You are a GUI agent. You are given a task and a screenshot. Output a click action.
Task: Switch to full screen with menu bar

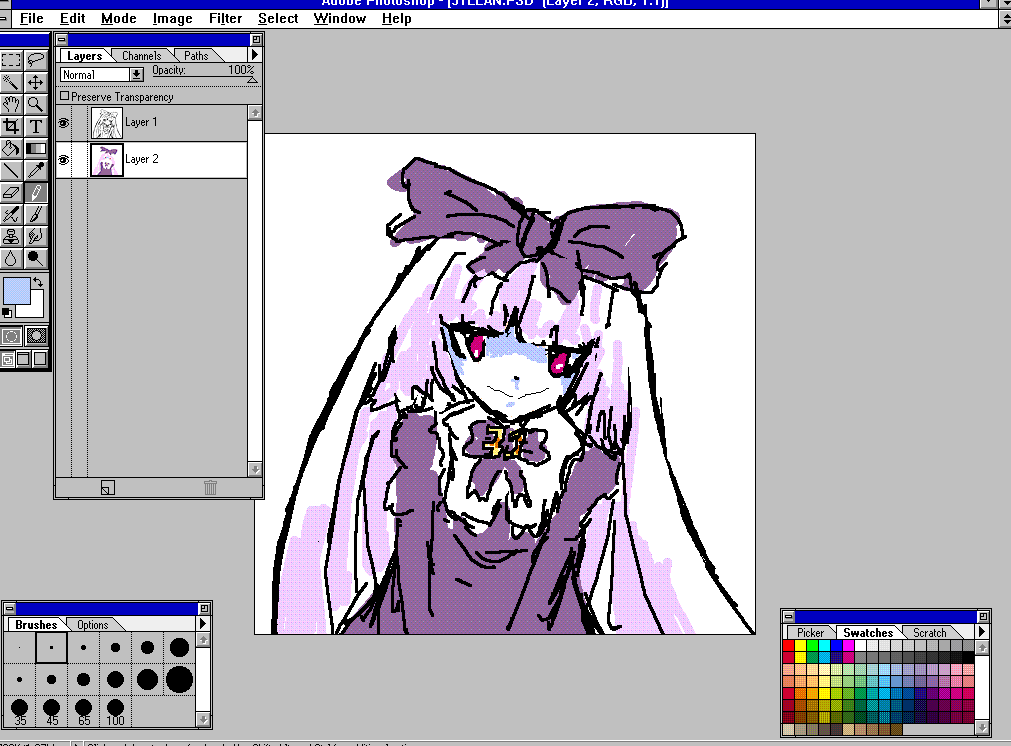pyautogui.click(x=24, y=359)
